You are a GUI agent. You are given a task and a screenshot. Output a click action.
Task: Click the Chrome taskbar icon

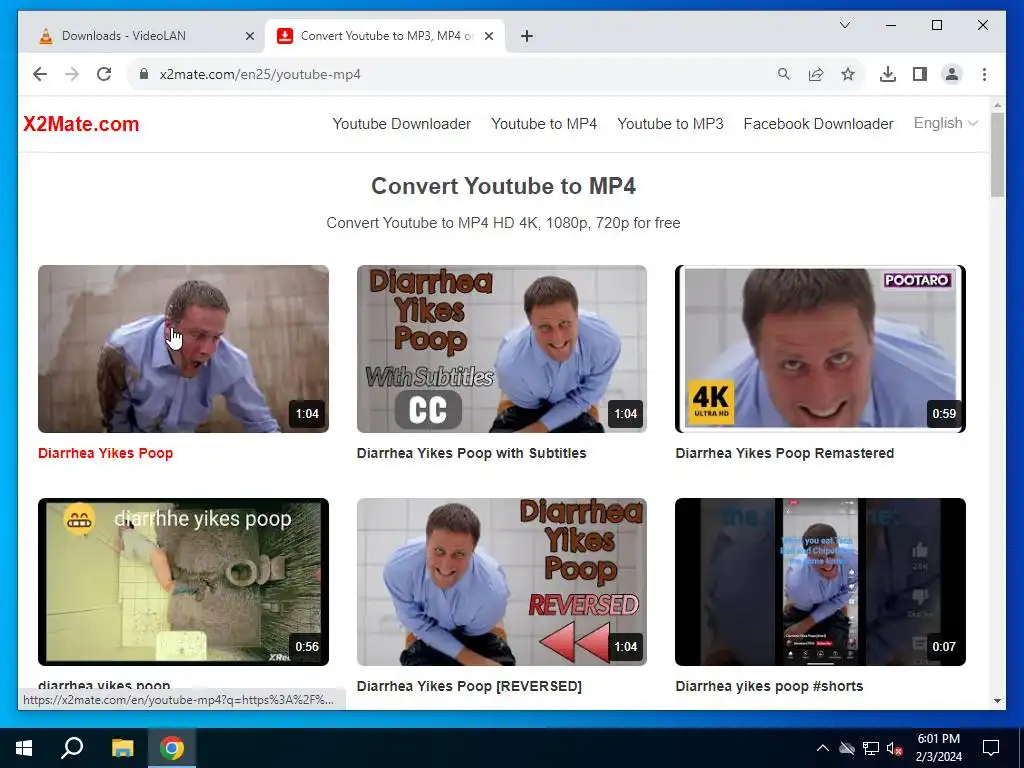pos(172,748)
